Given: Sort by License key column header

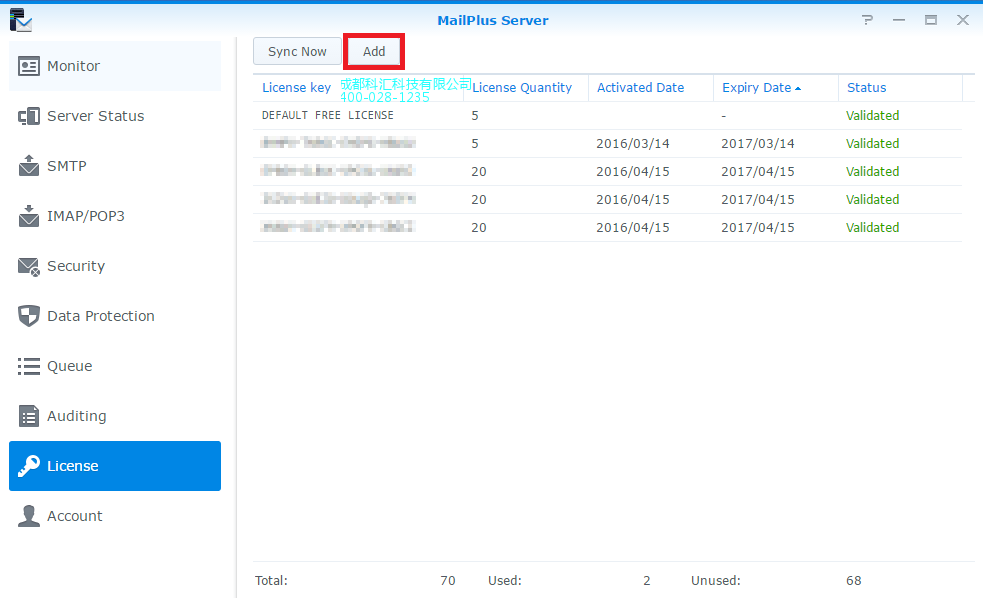Looking at the screenshot, I should (296, 88).
